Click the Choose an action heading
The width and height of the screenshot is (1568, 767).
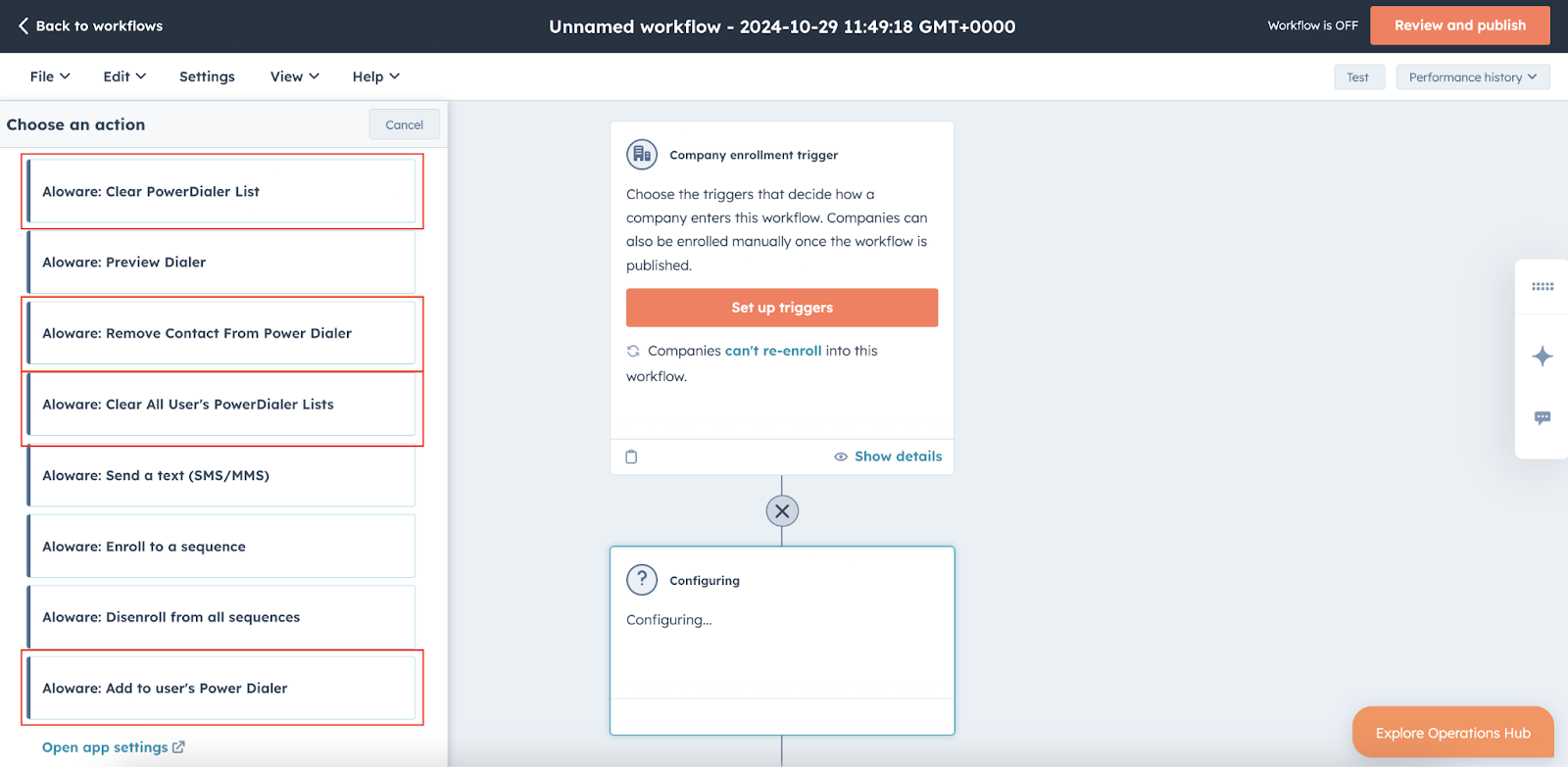pos(75,124)
